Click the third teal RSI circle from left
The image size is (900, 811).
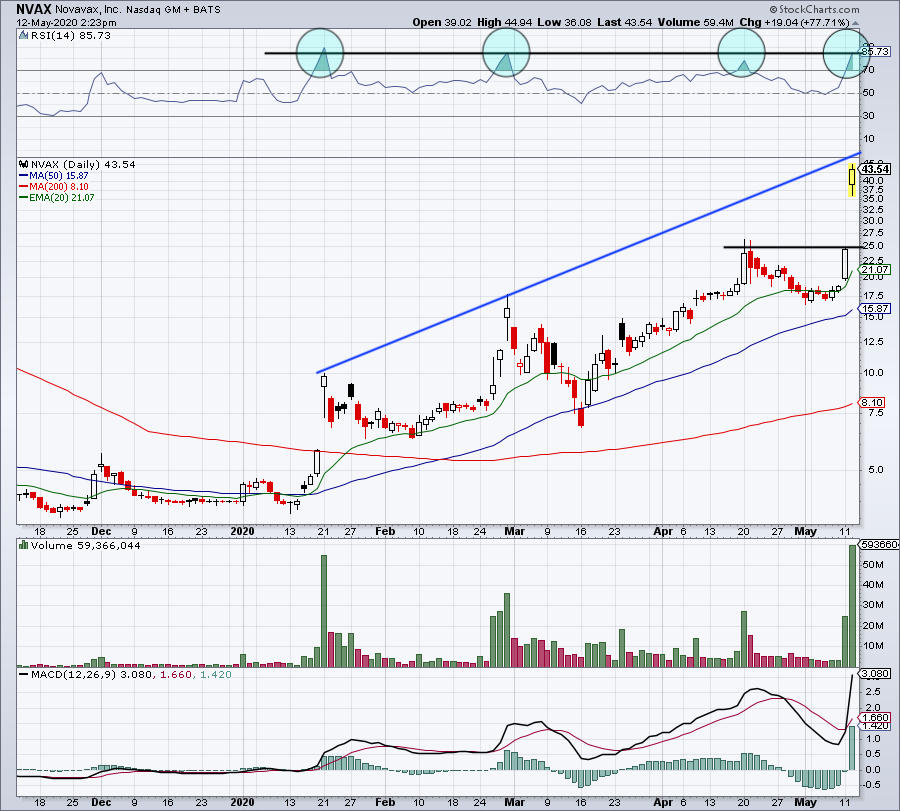[x=742, y=52]
